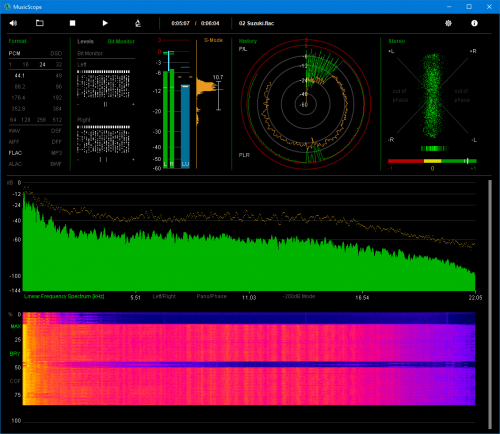The width and height of the screenshot is (500, 434).
Task: Enable the -200dB Mode option
Action: [x=299, y=296]
